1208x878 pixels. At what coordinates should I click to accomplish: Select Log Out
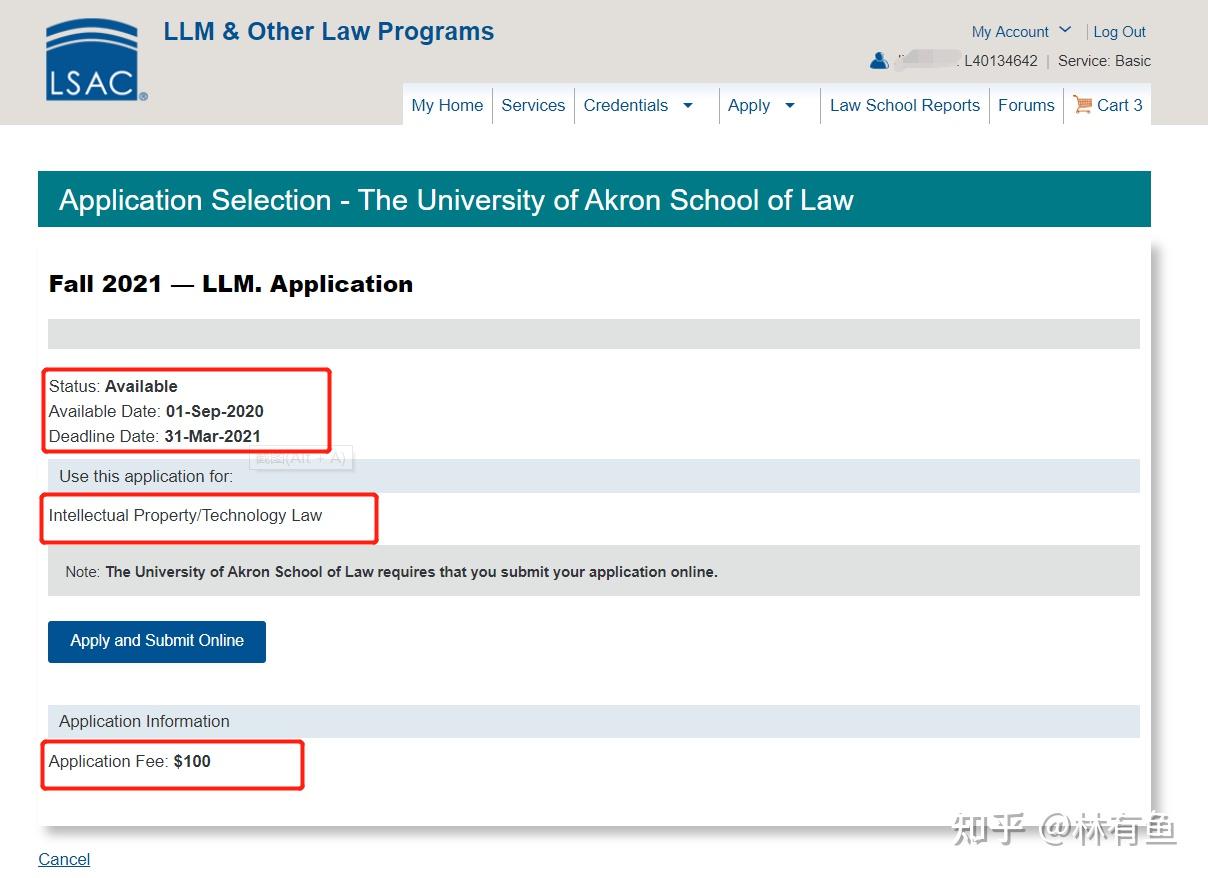[1118, 31]
